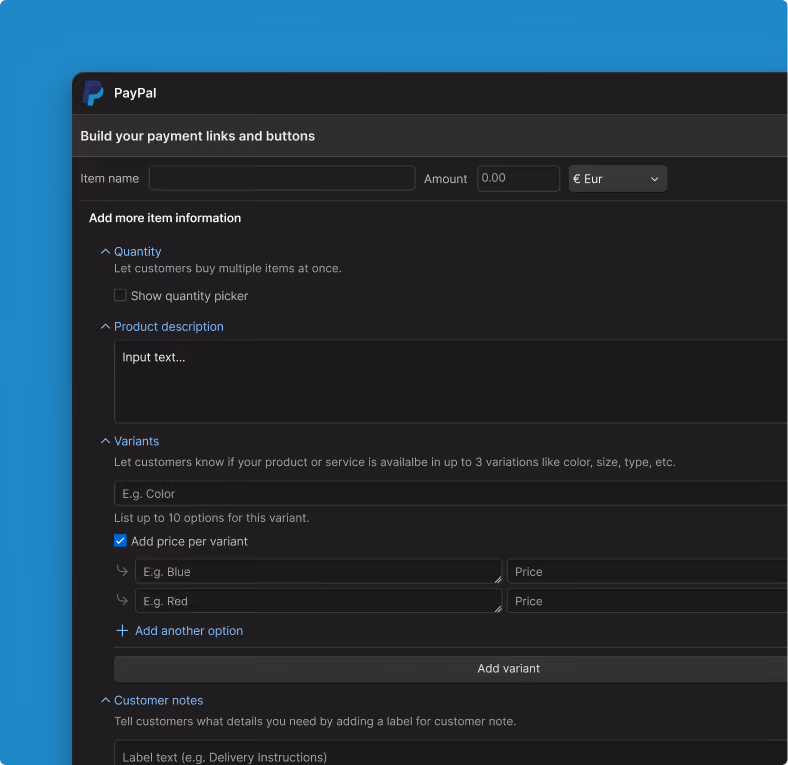788x765 pixels.
Task: Click the Price field next to E.g. Red
Action: 647,601
